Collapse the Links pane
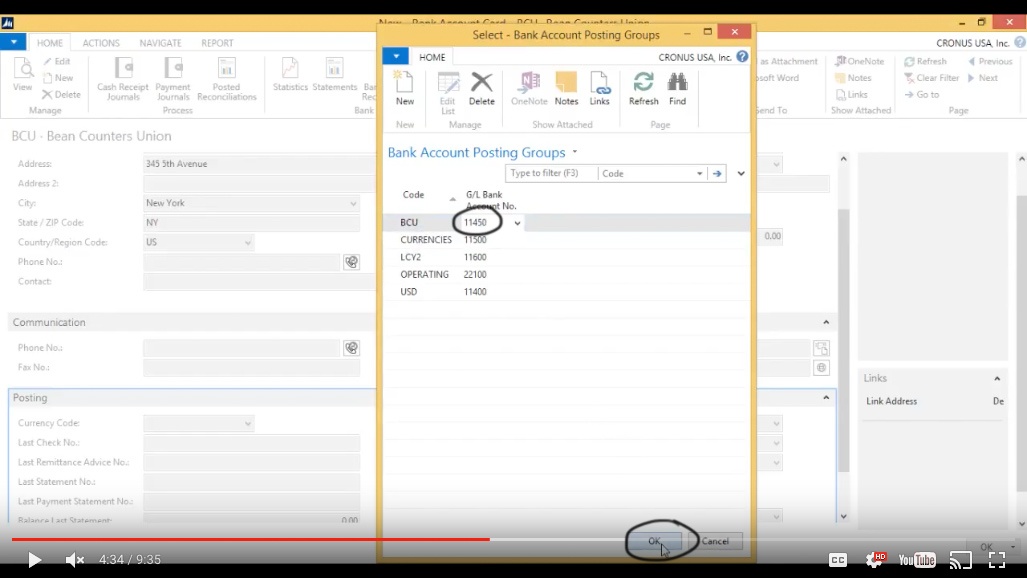Image resolution: width=1027 pixels, height=578 pixels. point(997,378)
